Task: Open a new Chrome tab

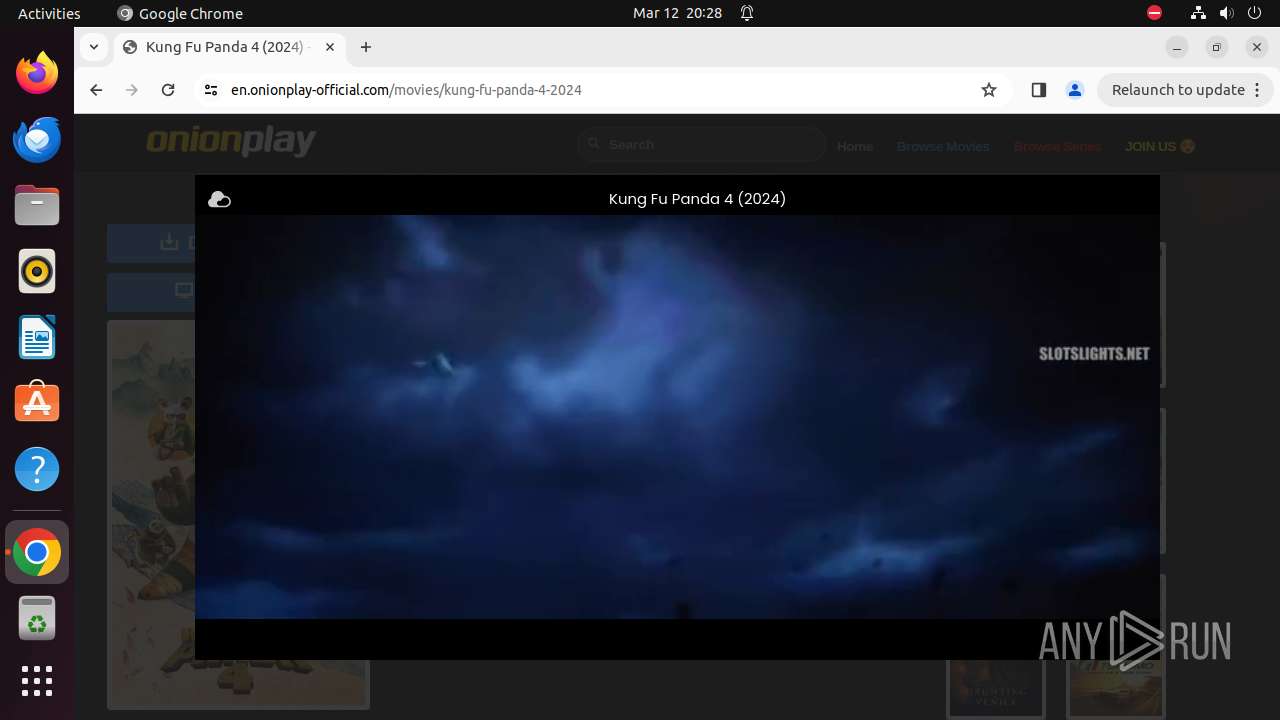Action: click(366, 47)
